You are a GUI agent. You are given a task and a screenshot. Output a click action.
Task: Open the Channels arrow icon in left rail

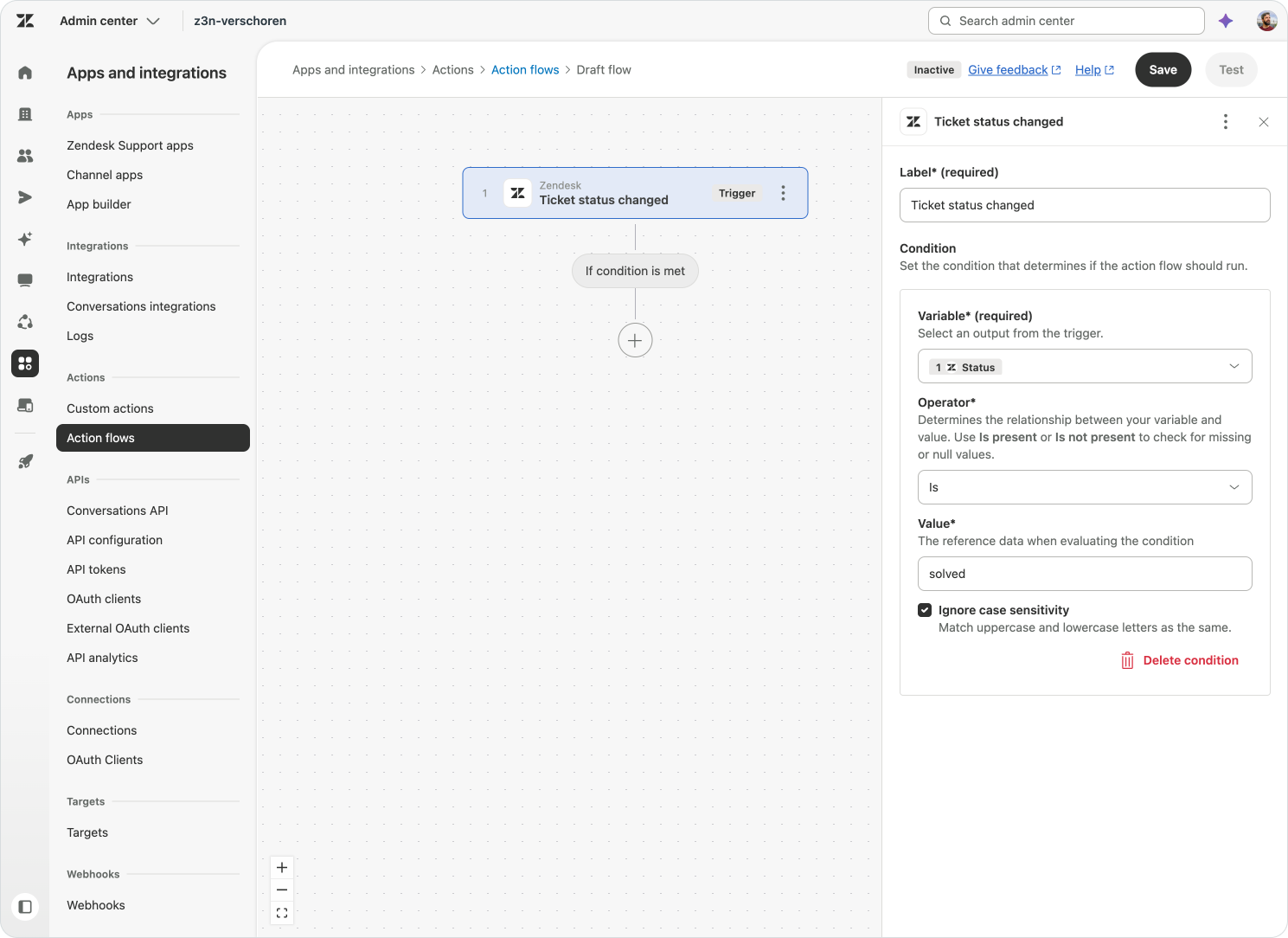(25, 197)
